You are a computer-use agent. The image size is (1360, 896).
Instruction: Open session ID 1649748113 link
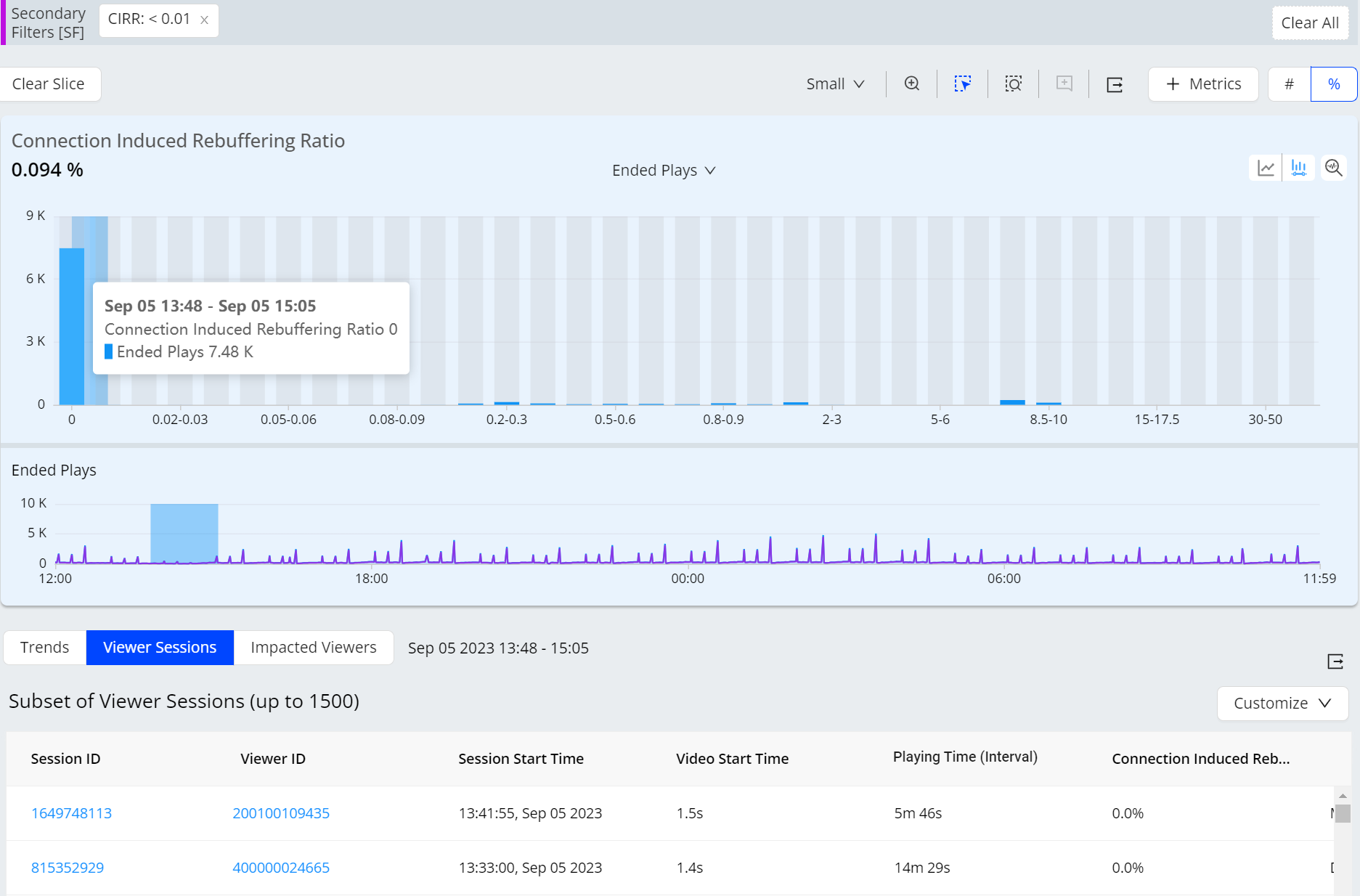click(x=71, y=813)
